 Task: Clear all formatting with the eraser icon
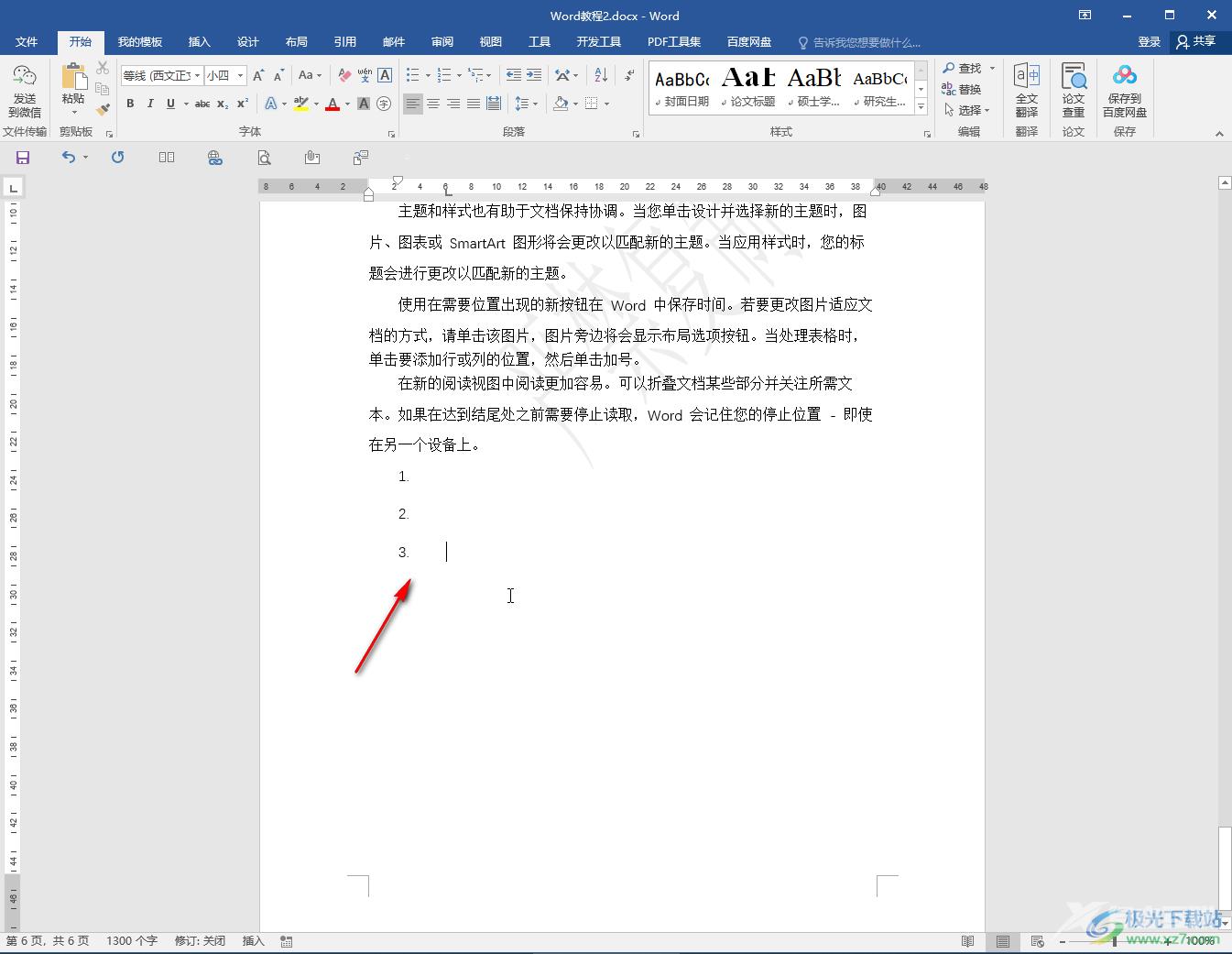tap(344, 75)
